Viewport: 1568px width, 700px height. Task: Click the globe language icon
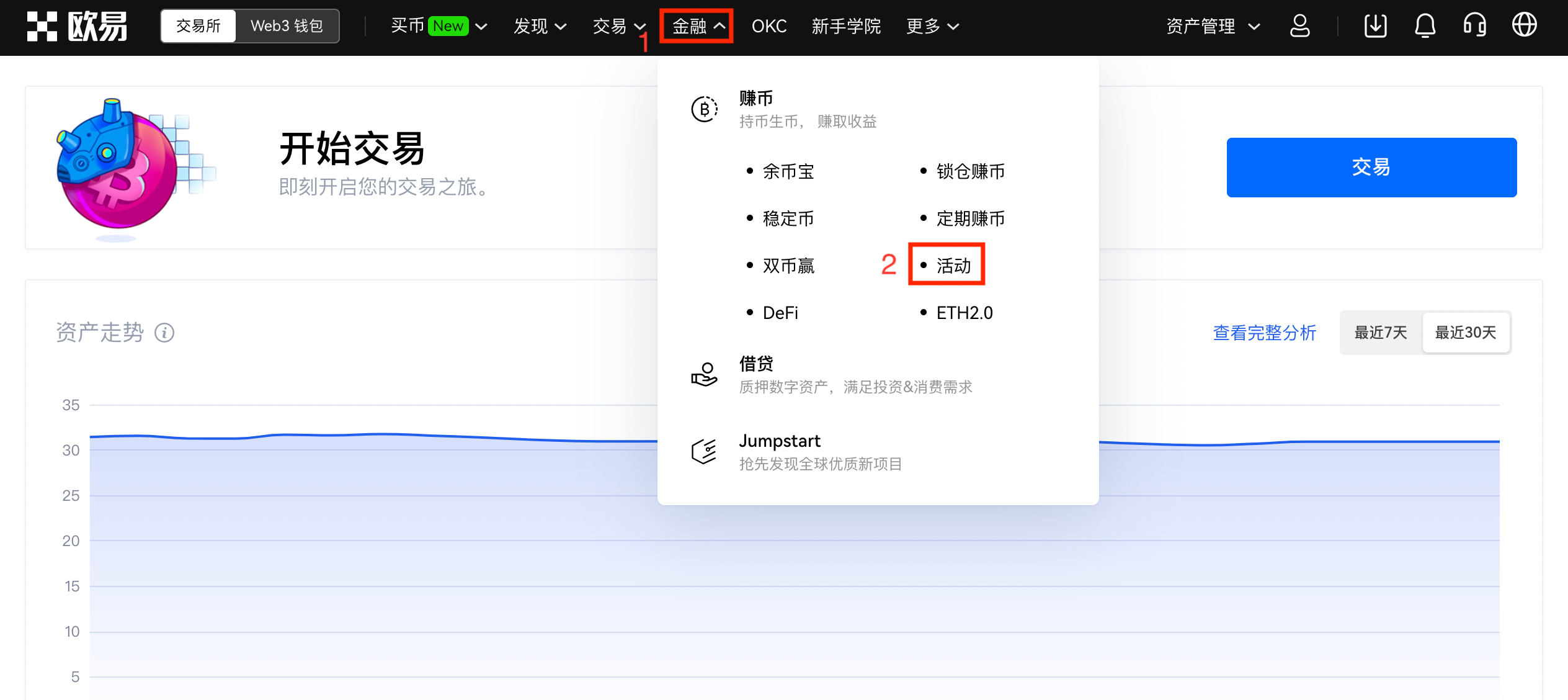click(x=1524, y=25)
